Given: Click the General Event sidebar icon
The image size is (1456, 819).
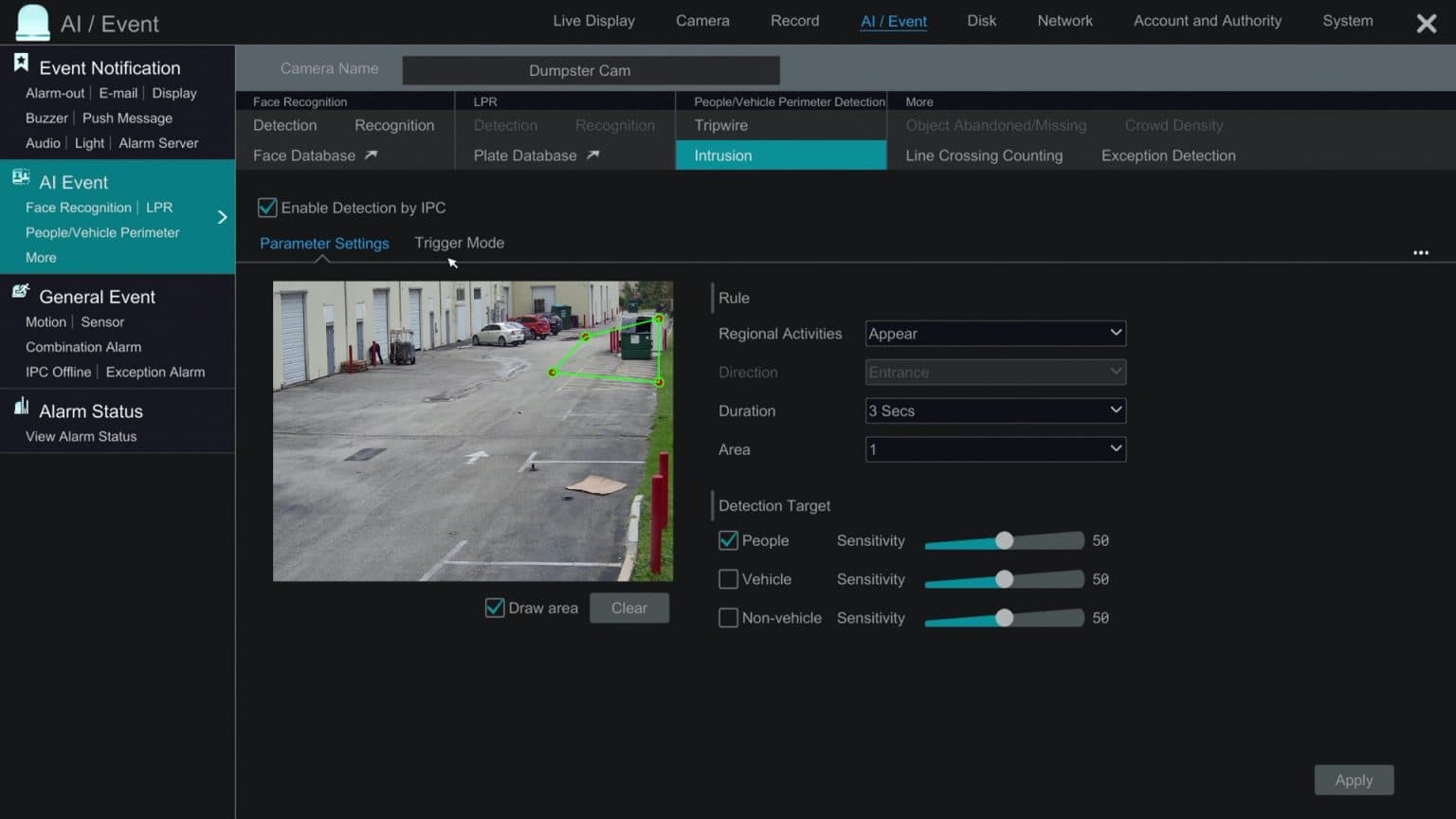Looking at the screenshot, I should click(21, 292).
